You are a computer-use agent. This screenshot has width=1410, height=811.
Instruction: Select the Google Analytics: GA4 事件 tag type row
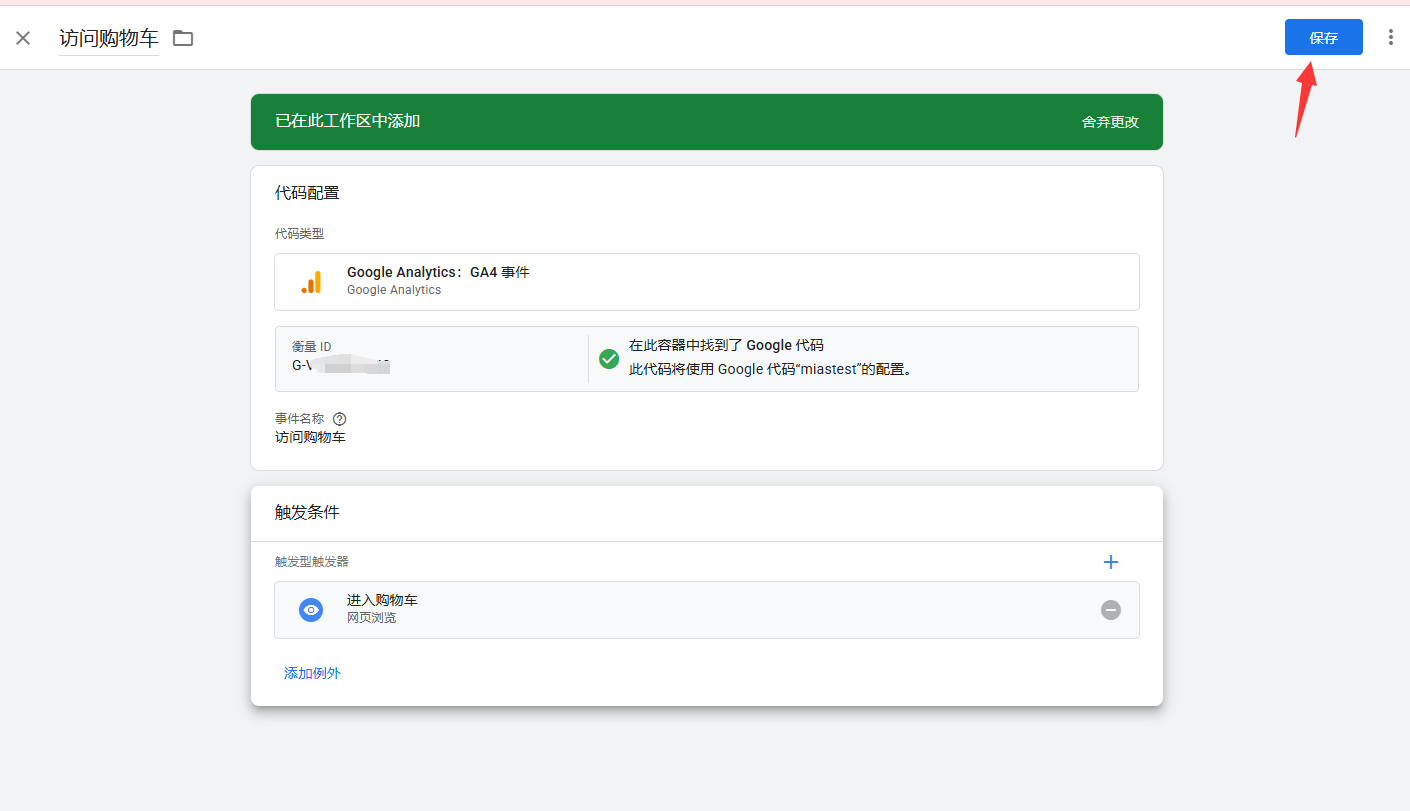click(x=706, y=282)
